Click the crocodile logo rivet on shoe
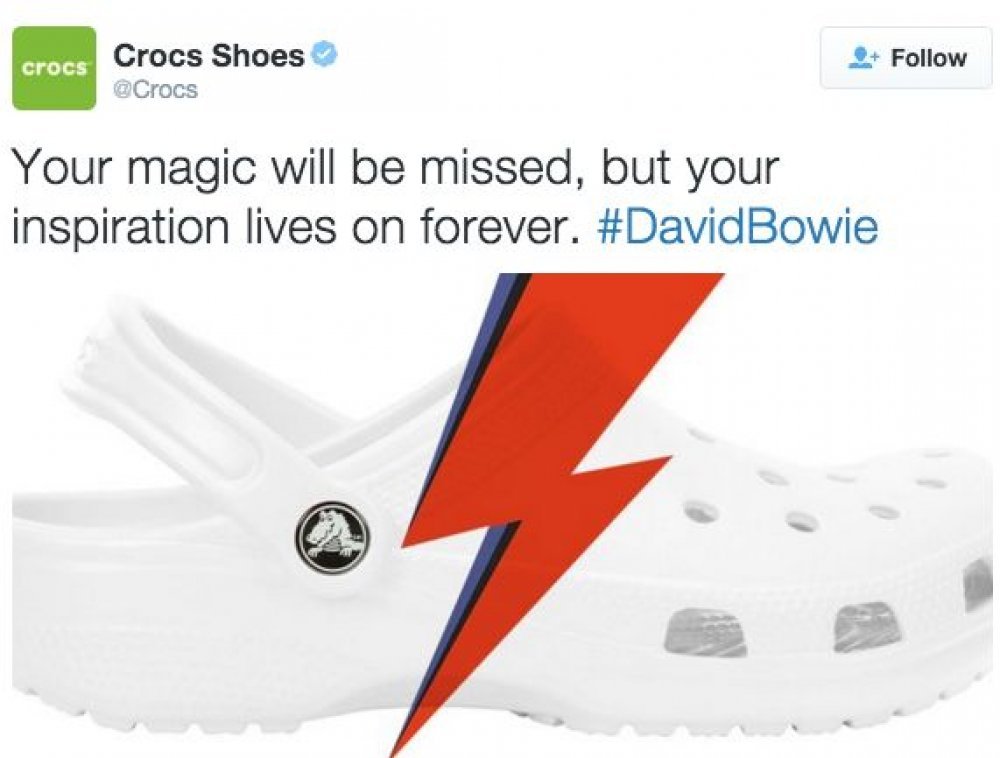Screen dimensions: 1000x758 pyautogui.click(x=332, y=537)
